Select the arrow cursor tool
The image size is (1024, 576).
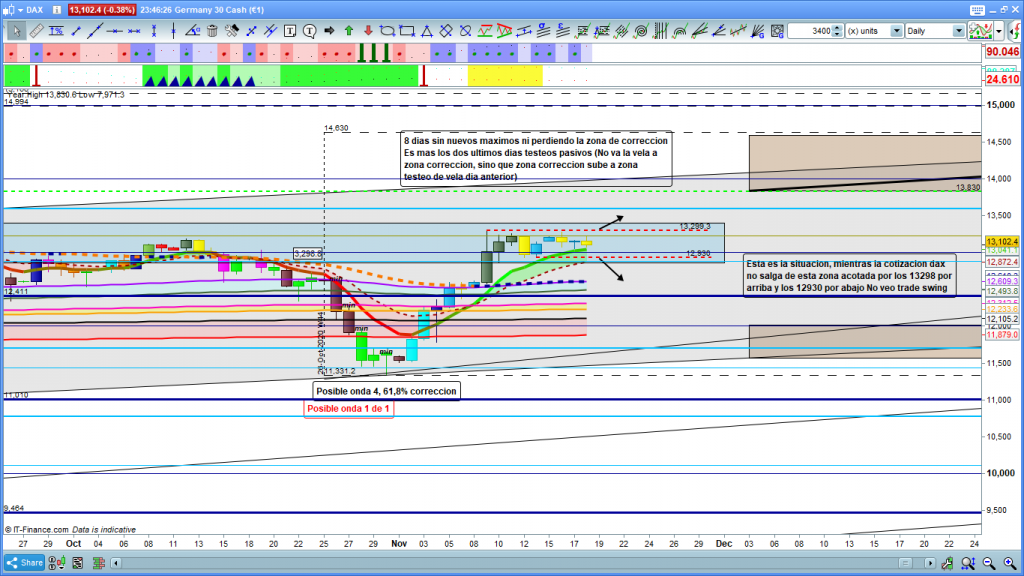[x=15, y=31]
